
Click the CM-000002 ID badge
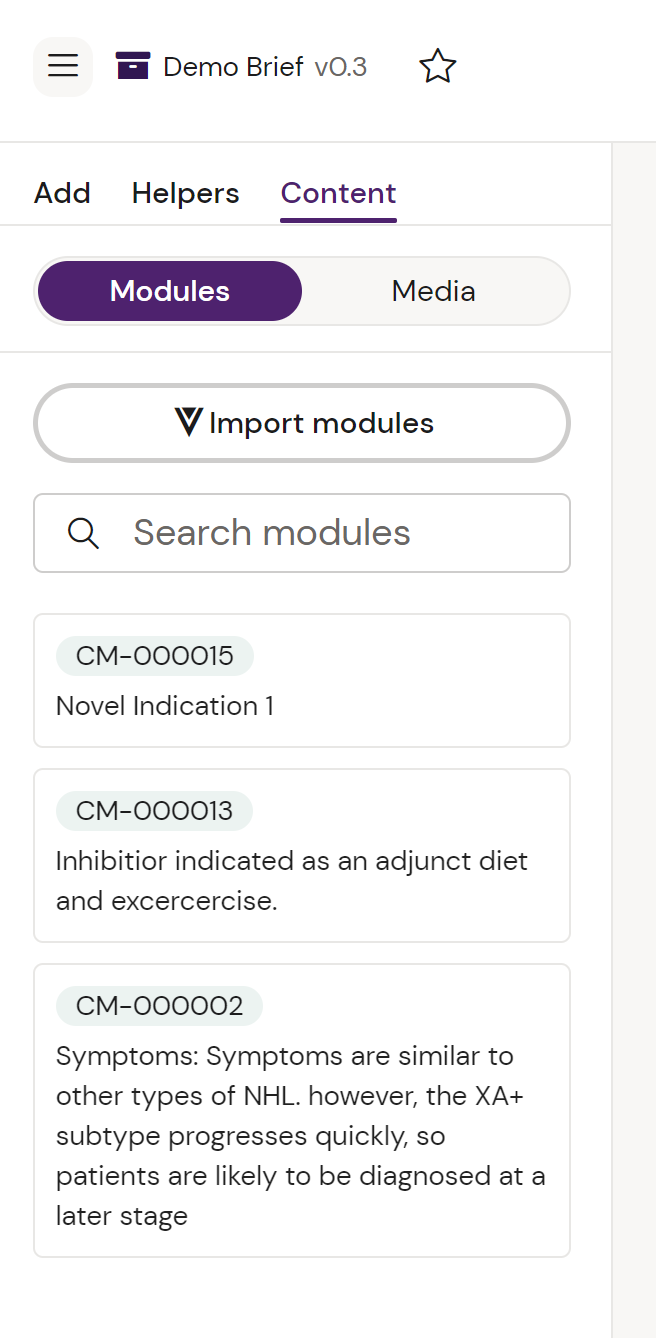pyautogui.click(x=159, y=1006)
